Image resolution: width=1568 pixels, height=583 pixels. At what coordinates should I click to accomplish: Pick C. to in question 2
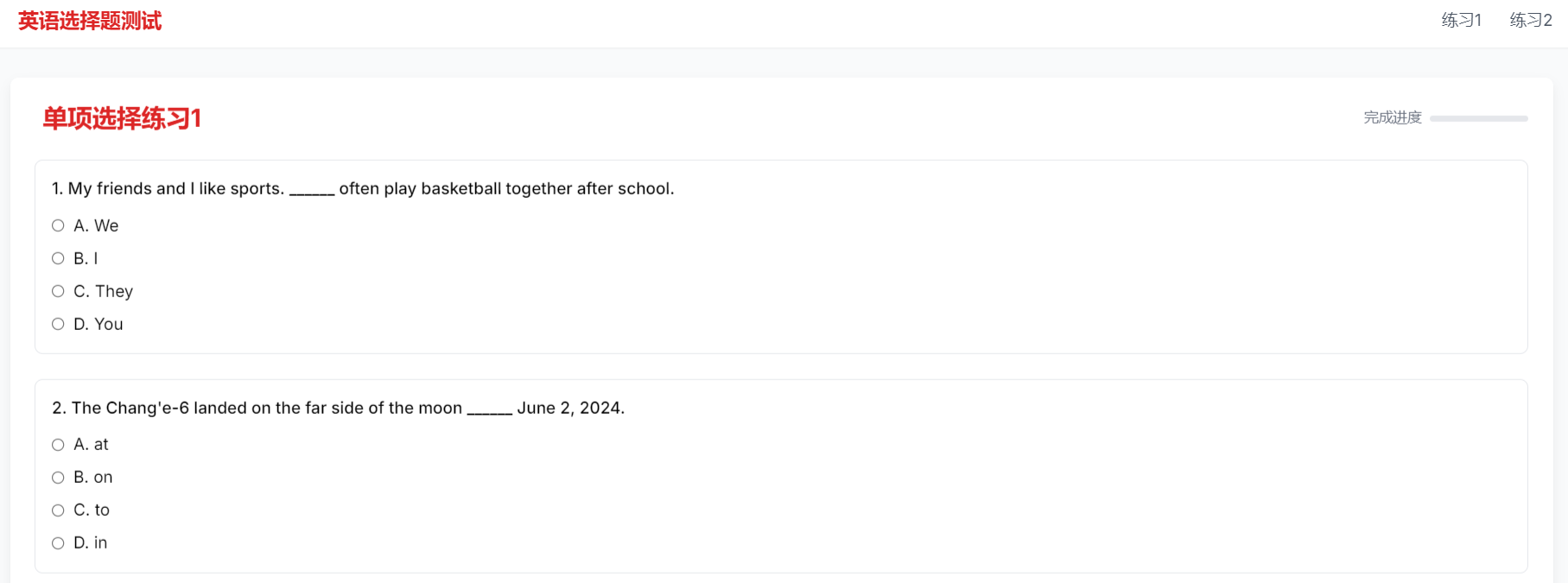click(x=58, y=510)
